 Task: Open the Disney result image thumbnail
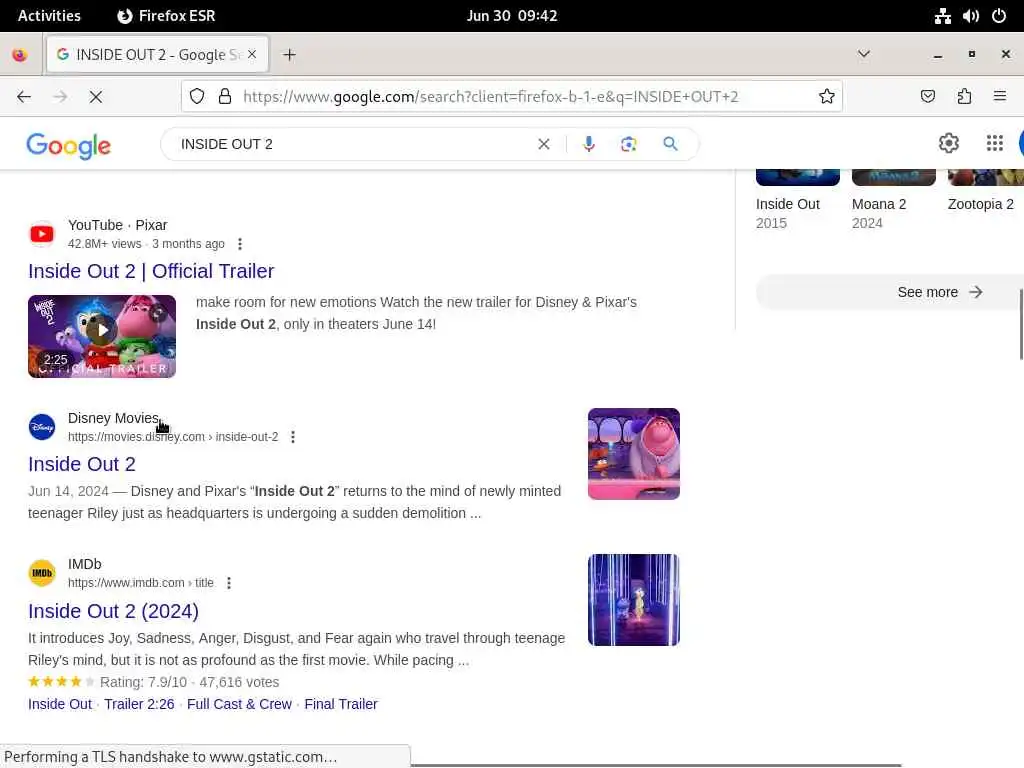pos(633,454)
